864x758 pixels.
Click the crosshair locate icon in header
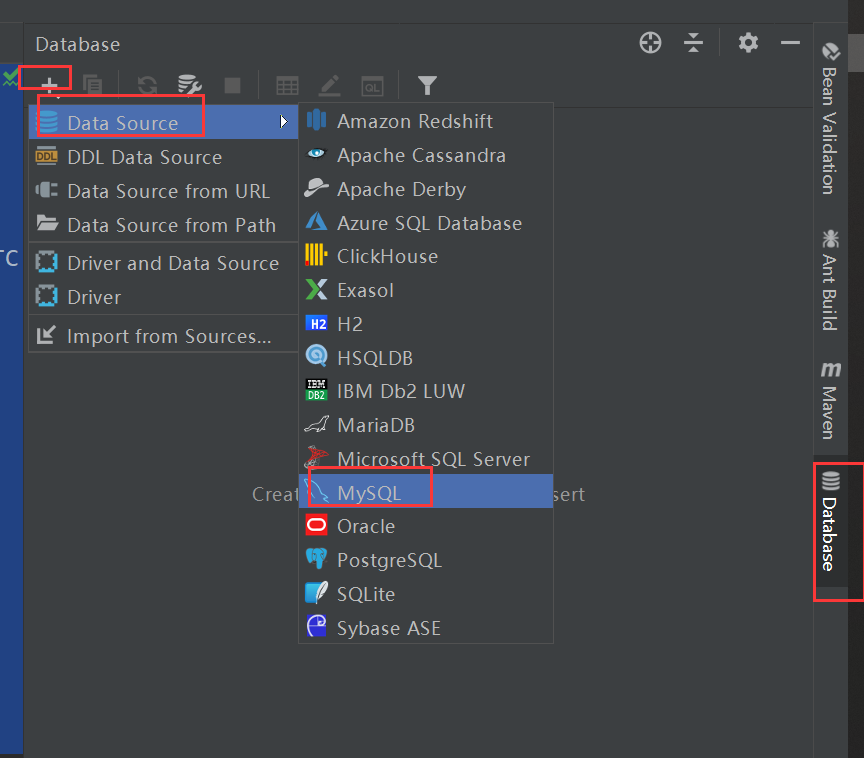pos(650,42)
